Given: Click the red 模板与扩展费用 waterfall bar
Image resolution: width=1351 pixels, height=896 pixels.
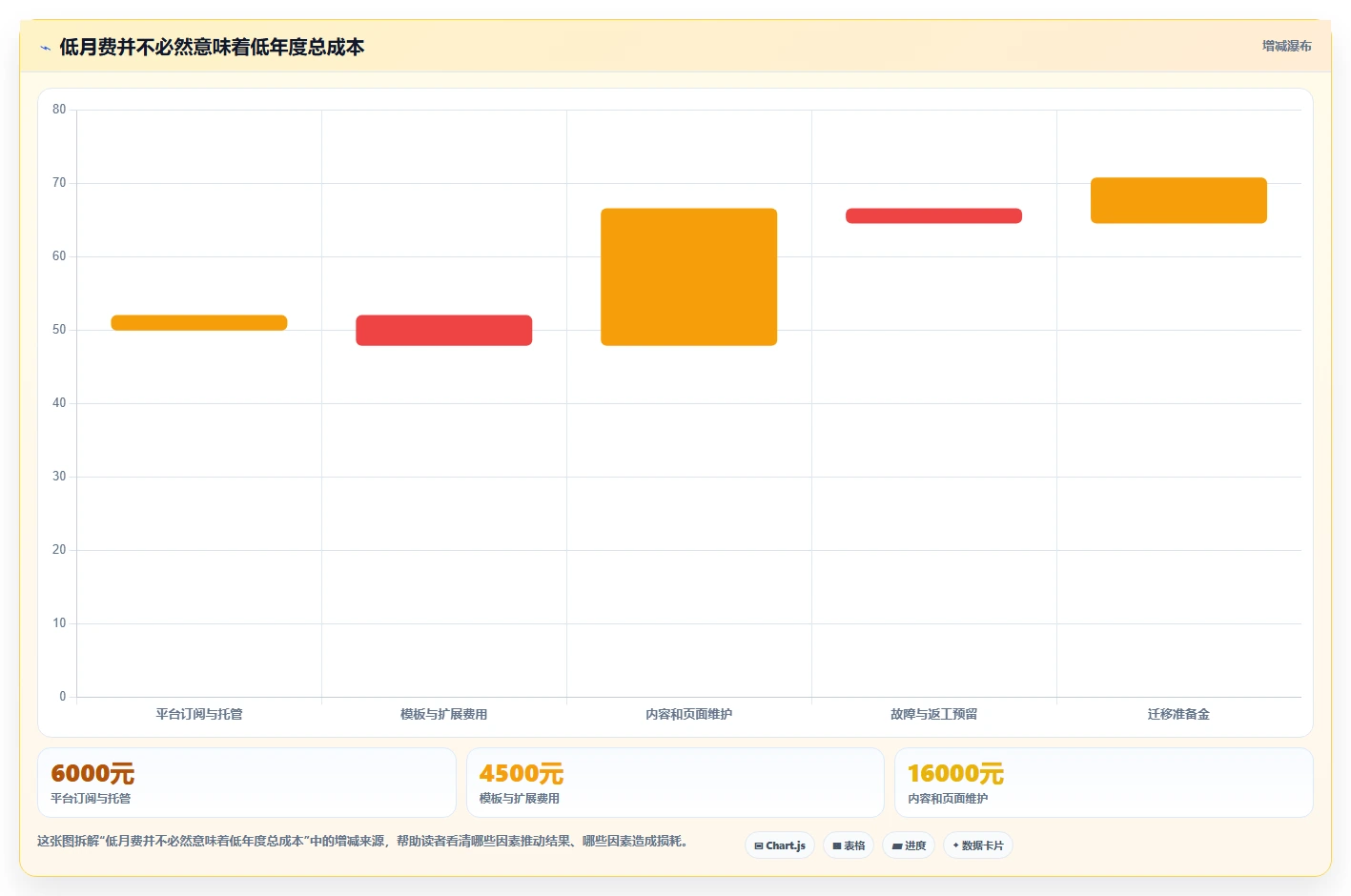Looking at the screenshot, I should (x=444, y=331).
